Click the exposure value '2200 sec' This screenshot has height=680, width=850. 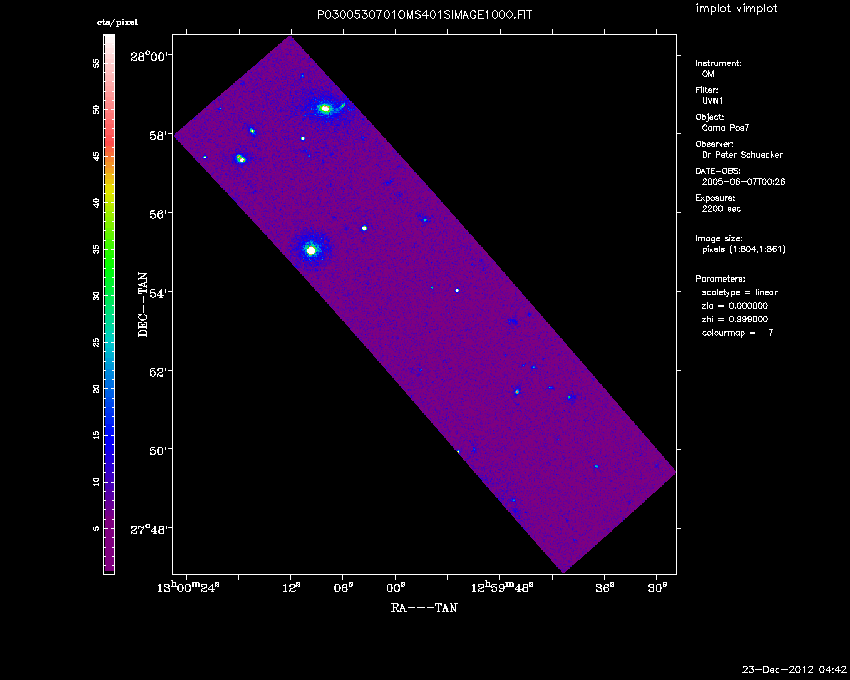pyautogui.click(x=721, y=209)
